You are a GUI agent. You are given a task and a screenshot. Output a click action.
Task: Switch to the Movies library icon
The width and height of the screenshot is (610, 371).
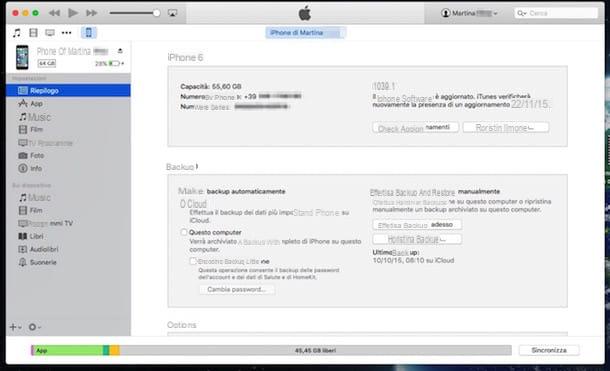pyautogui.click(x=33, y=33)
